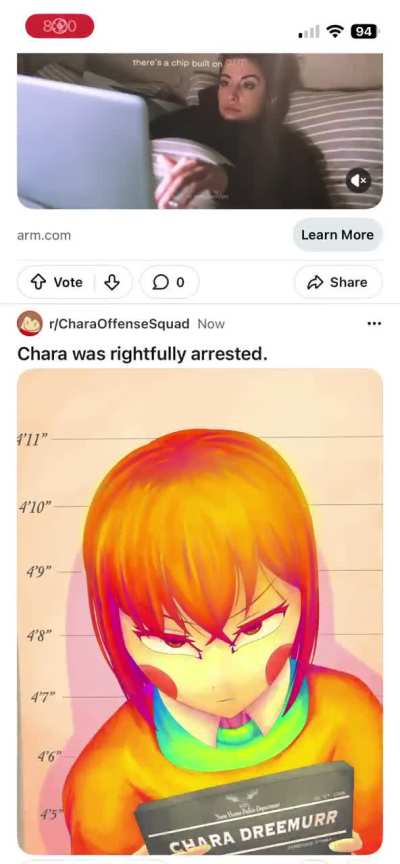Click the Learn More button

(x=337, y=235)
